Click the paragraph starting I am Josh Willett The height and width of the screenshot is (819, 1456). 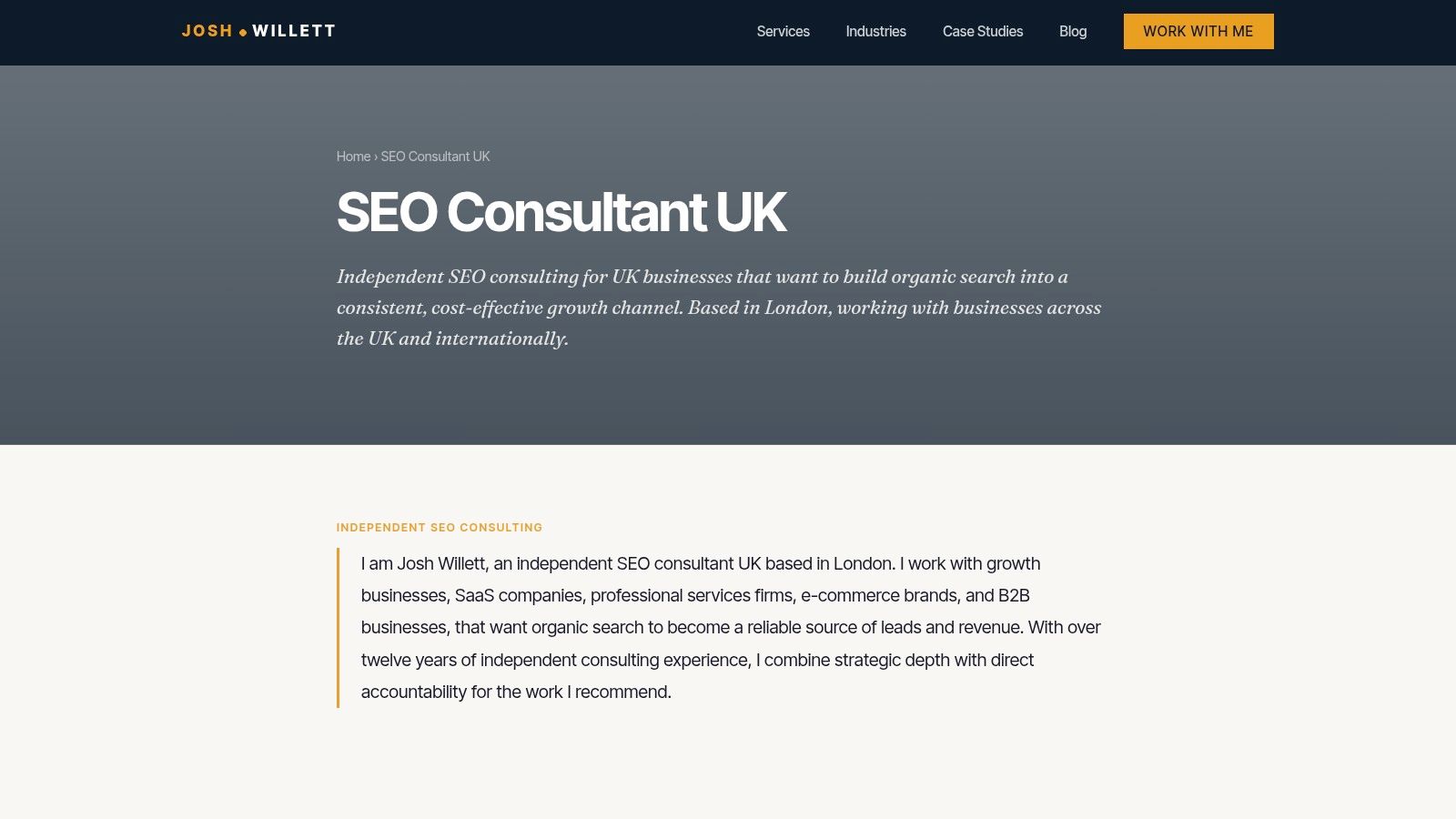(731, 628)
